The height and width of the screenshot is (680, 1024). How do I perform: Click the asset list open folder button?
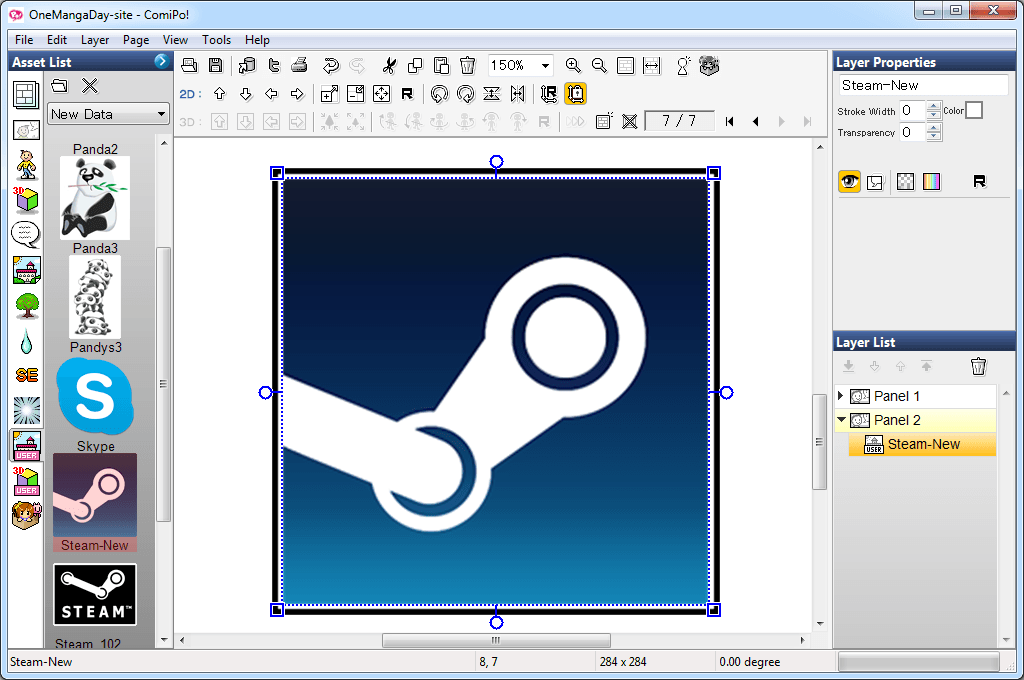pyautogui.click(x=59, y=86)
